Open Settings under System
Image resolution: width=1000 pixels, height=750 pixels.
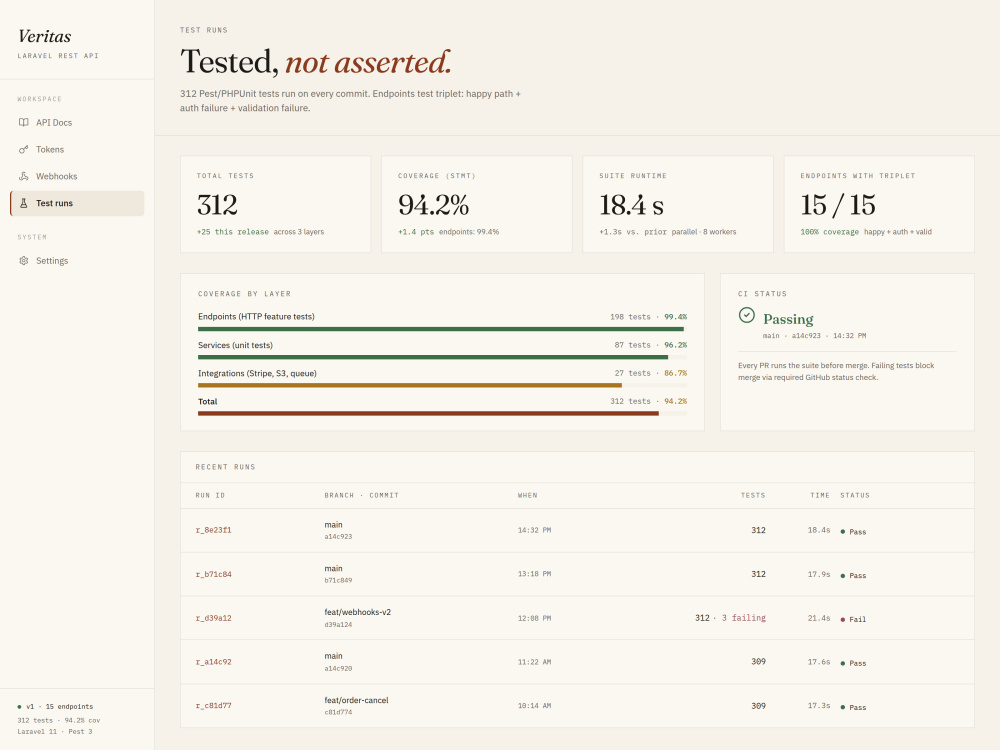pos(77,260)
